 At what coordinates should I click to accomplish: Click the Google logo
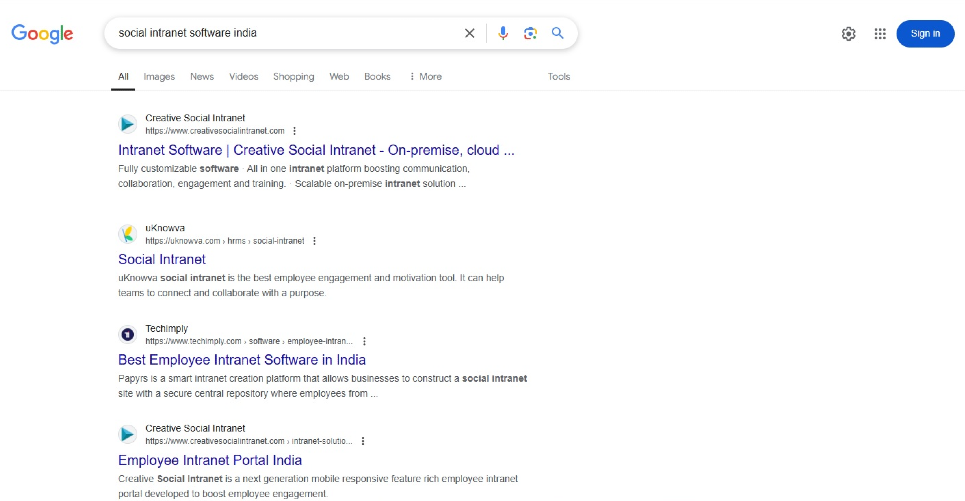pos(42,33)
